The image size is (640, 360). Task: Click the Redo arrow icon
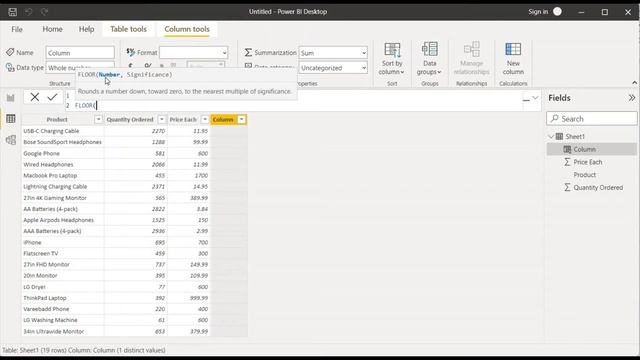(x=44, y=12)
